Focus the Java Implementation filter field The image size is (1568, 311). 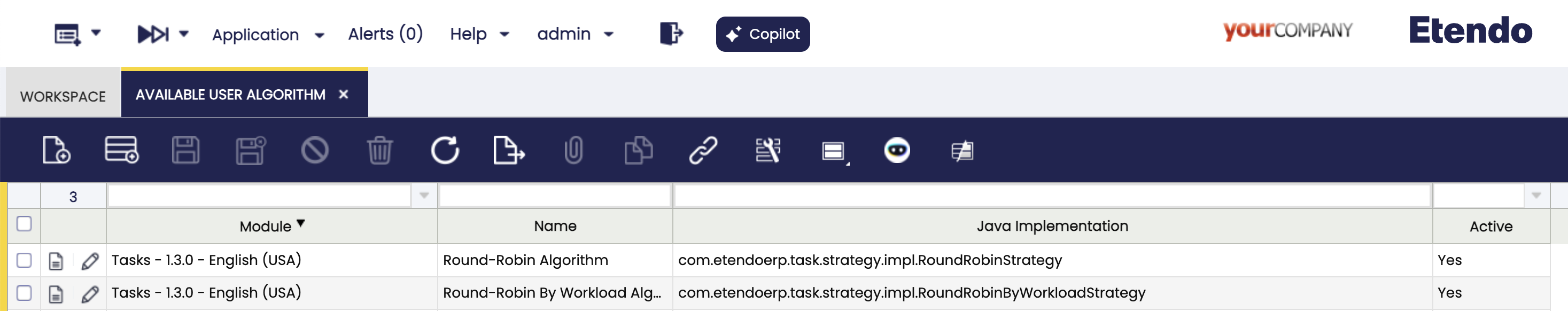coord(1052,196)
